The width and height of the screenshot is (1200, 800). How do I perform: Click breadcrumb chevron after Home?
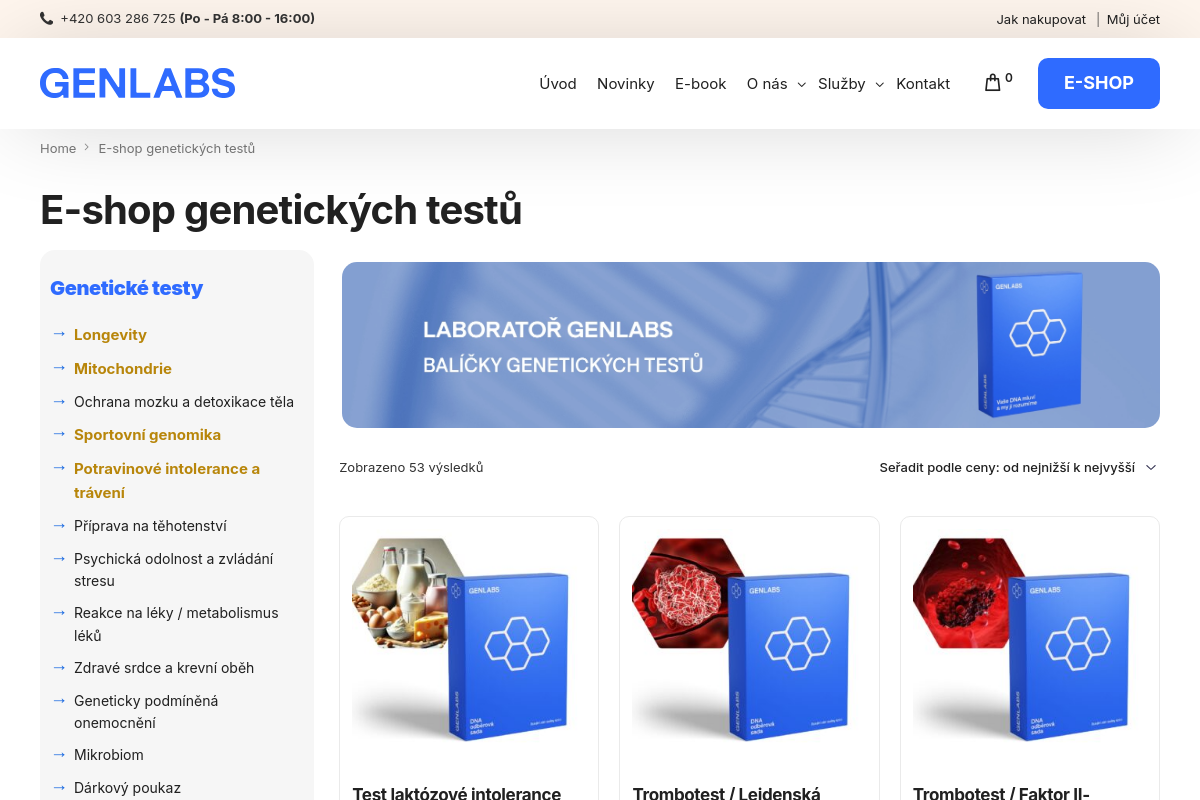coord(87,148)
